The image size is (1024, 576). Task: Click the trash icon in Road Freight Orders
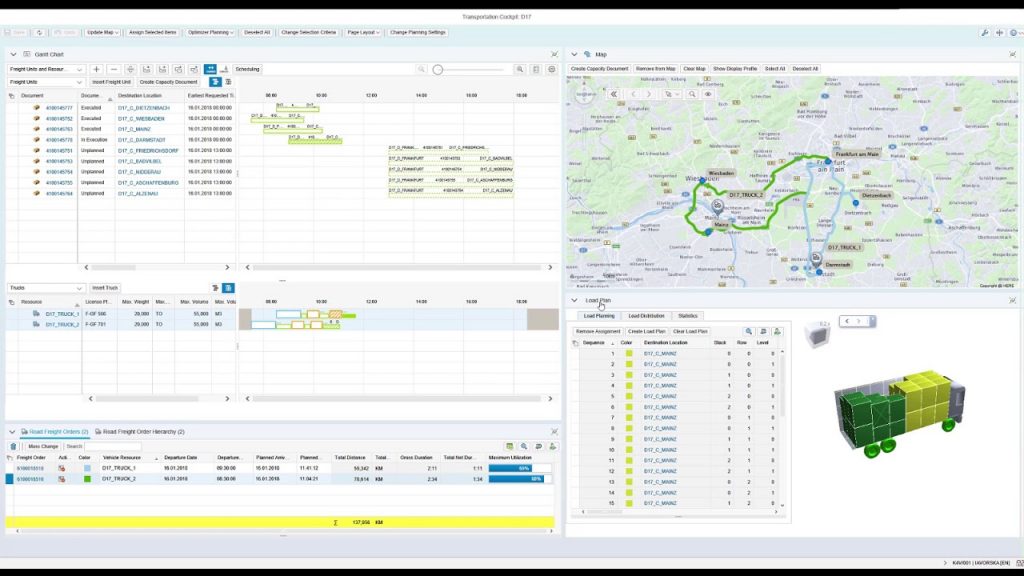[x=13, y=446]
